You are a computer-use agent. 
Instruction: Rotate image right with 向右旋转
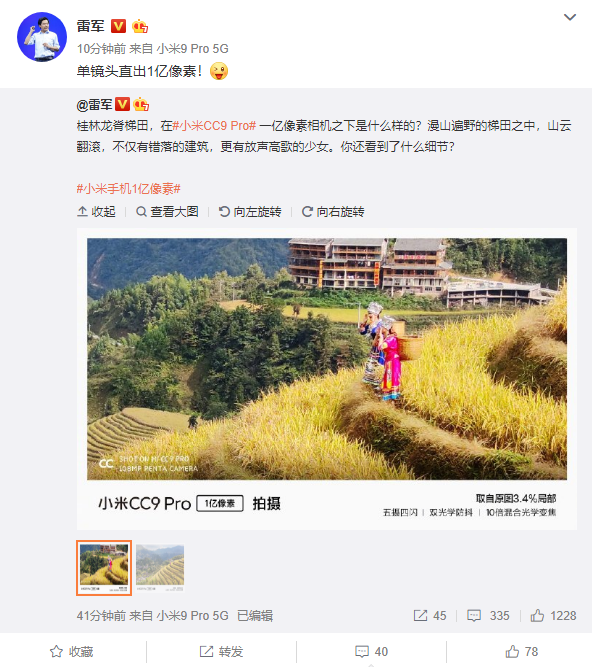coord(333,211)
